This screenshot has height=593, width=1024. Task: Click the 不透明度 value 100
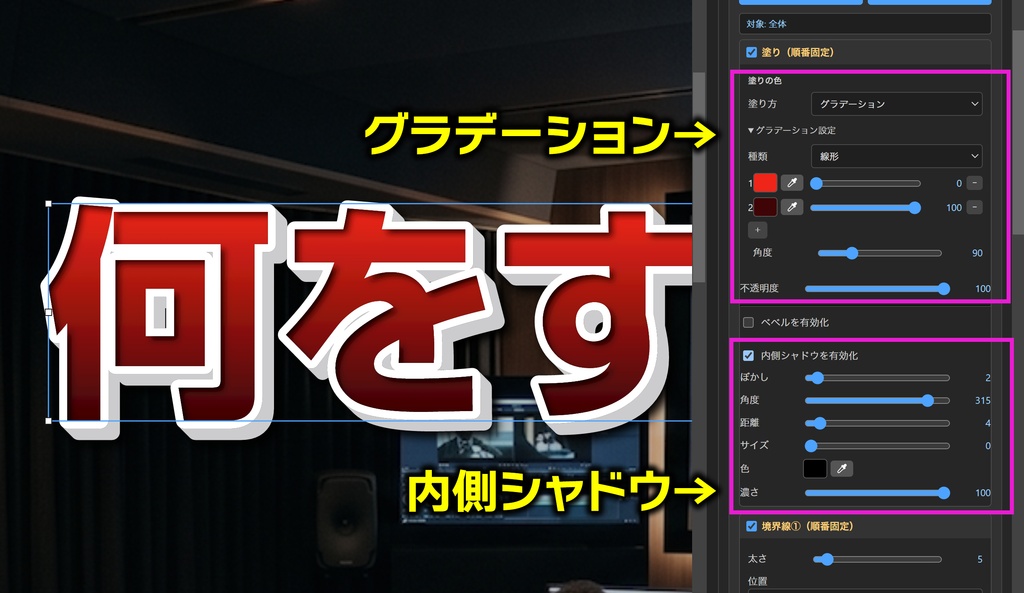[x=982, y=289]
